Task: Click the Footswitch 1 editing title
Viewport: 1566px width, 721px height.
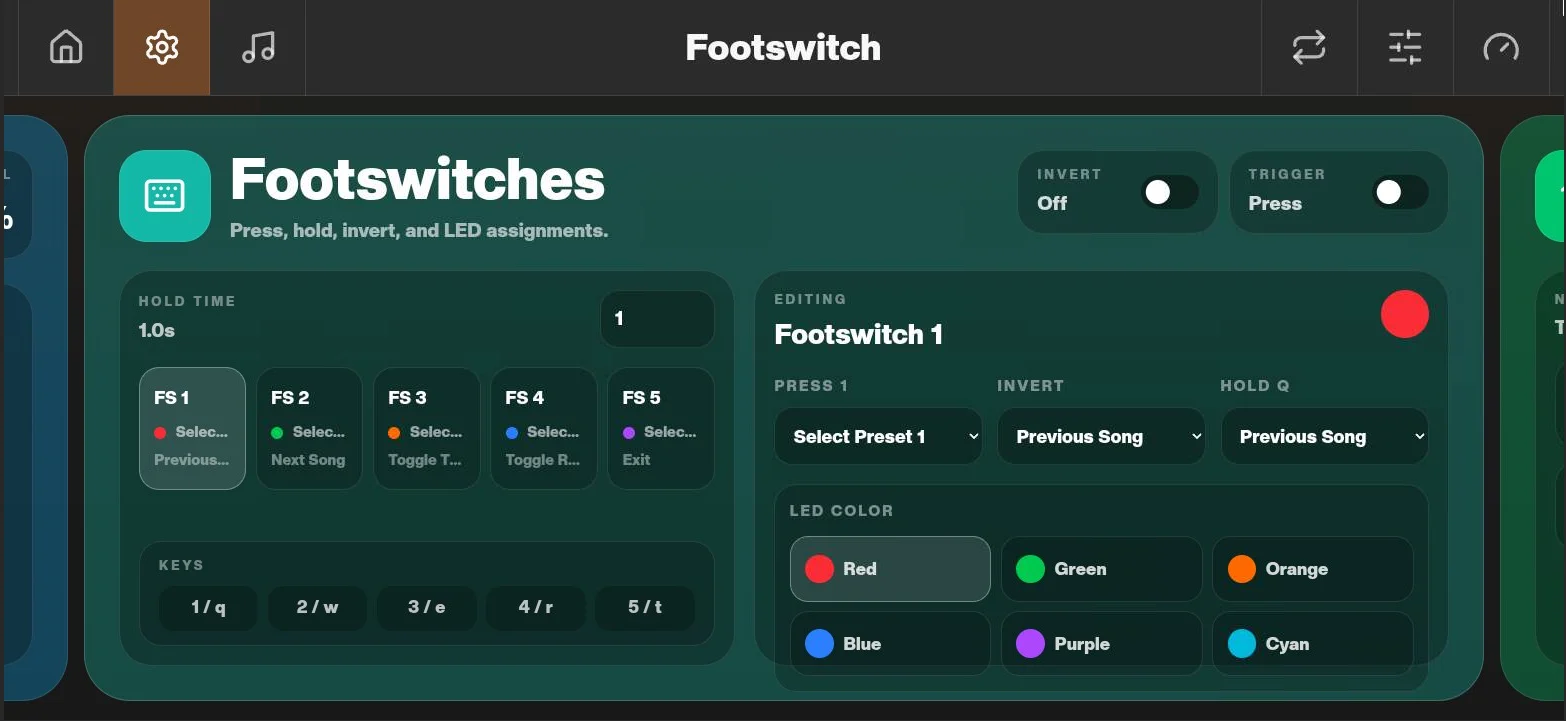Action: click(x=859, y=334)
